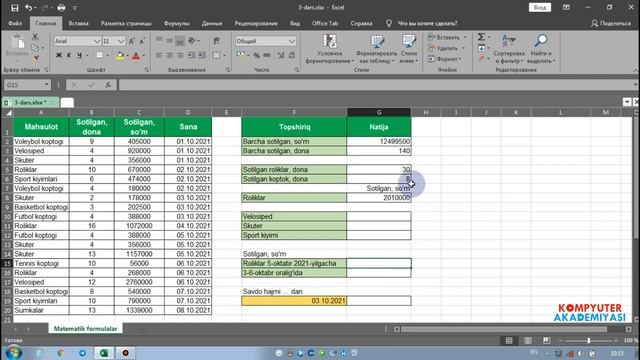Cut selection with the scissors icon
The width and height of the screenshot is (640, 360).
pos(36,37)
